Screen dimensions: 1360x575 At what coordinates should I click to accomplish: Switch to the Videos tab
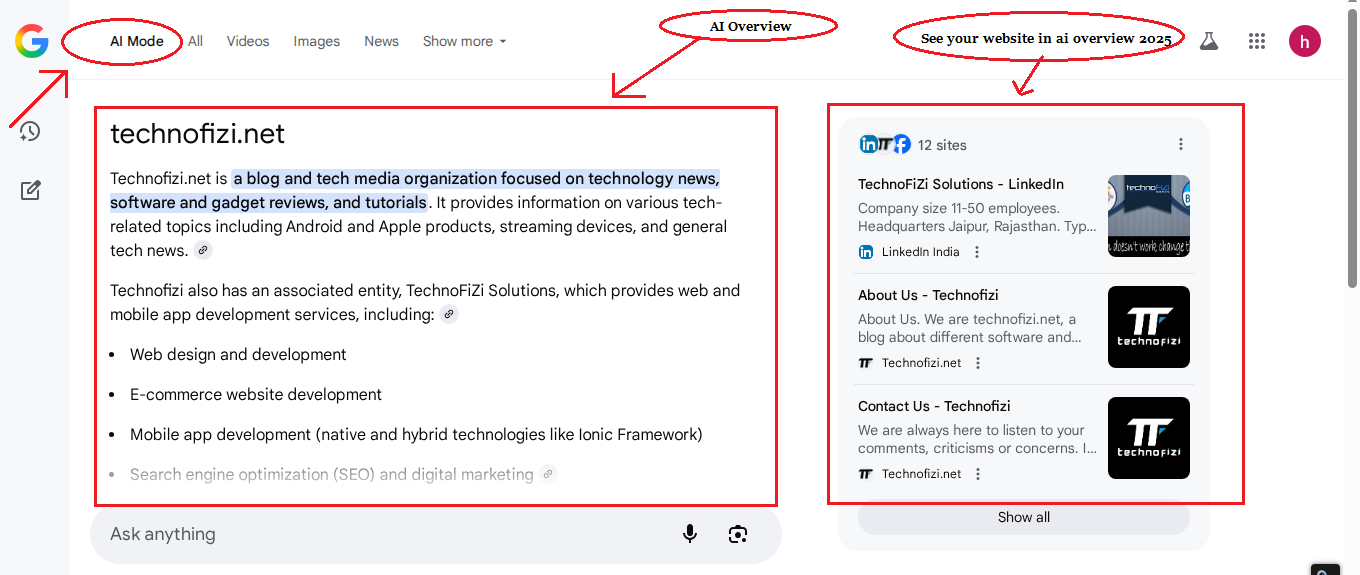point(248,41)
